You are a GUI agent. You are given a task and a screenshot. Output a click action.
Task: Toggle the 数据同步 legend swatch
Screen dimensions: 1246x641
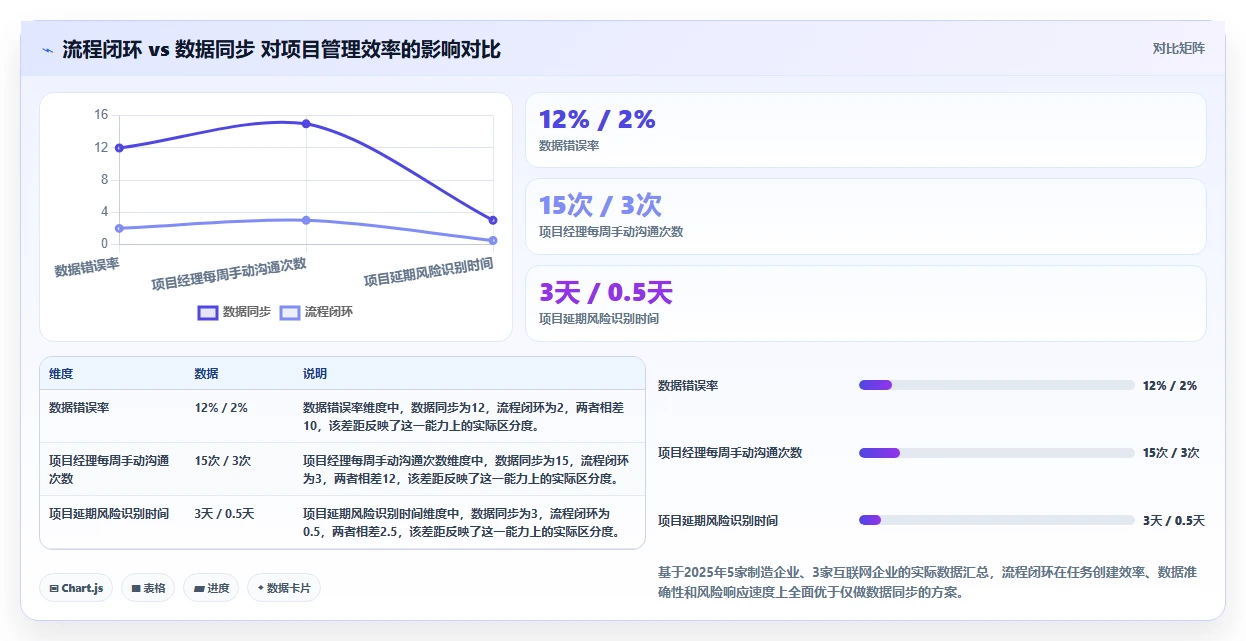[208, 312]
